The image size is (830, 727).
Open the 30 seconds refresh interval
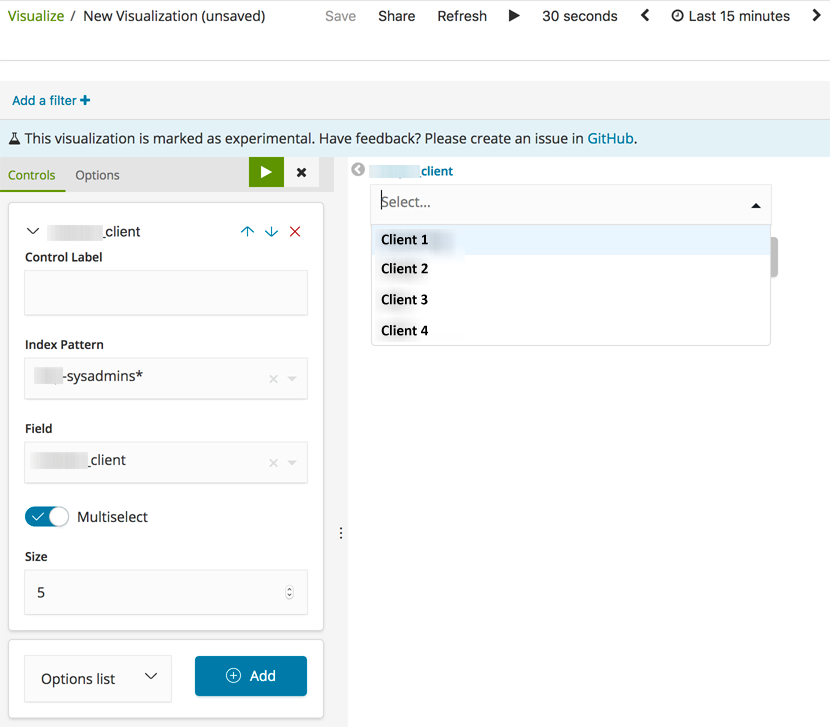pyautogui.click(x=580, y=16)
